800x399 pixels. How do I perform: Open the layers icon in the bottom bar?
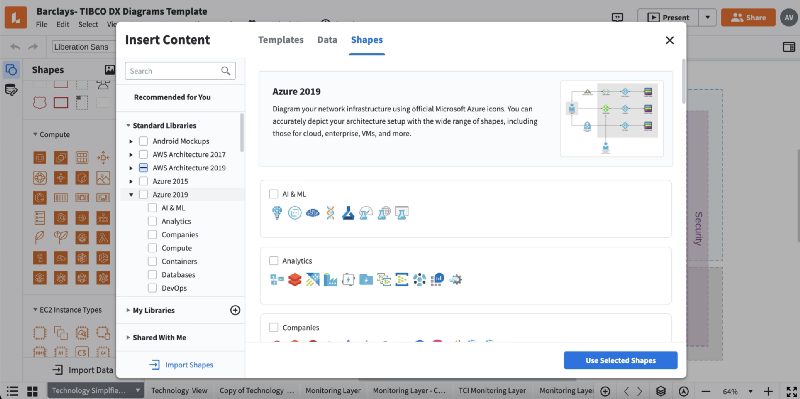click(x=661, y=391)
